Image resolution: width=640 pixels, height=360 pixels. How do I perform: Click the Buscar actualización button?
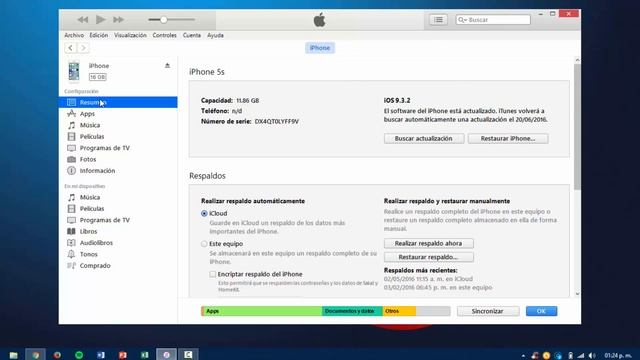(x=424, y=139)
